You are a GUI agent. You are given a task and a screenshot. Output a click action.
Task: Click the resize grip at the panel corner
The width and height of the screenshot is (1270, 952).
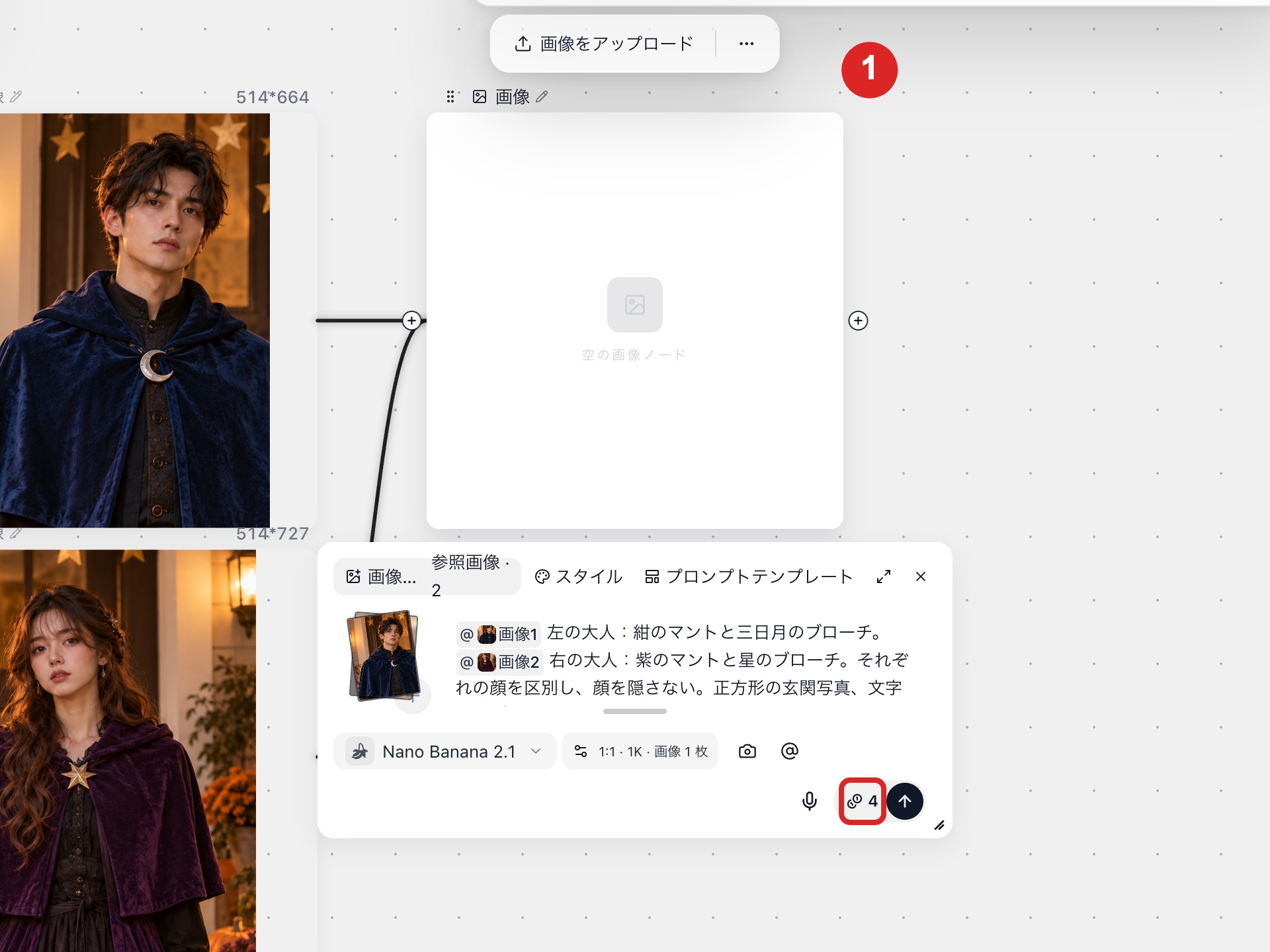(x=939, y=825)
